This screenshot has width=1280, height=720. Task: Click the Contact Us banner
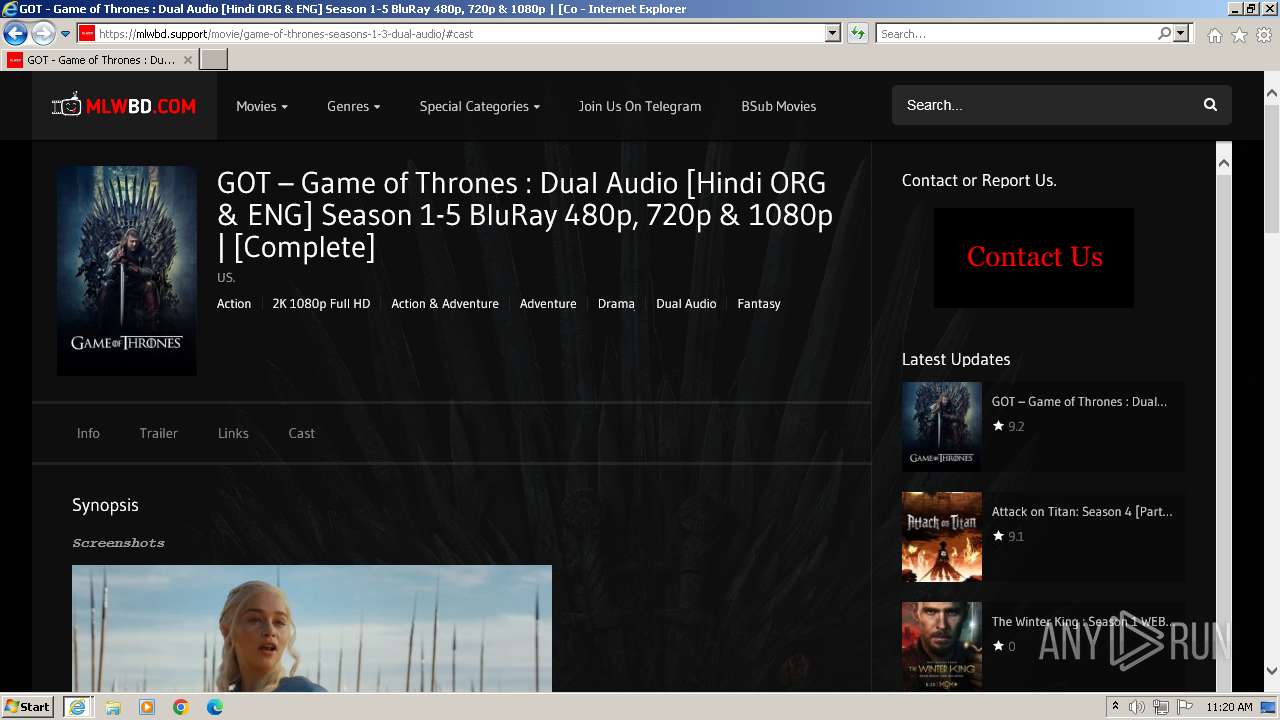coord(1034,258)
